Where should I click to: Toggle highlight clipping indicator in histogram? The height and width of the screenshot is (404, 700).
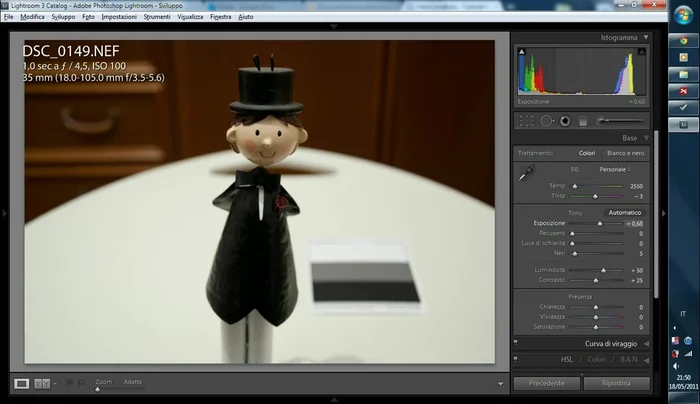(641, 50)
